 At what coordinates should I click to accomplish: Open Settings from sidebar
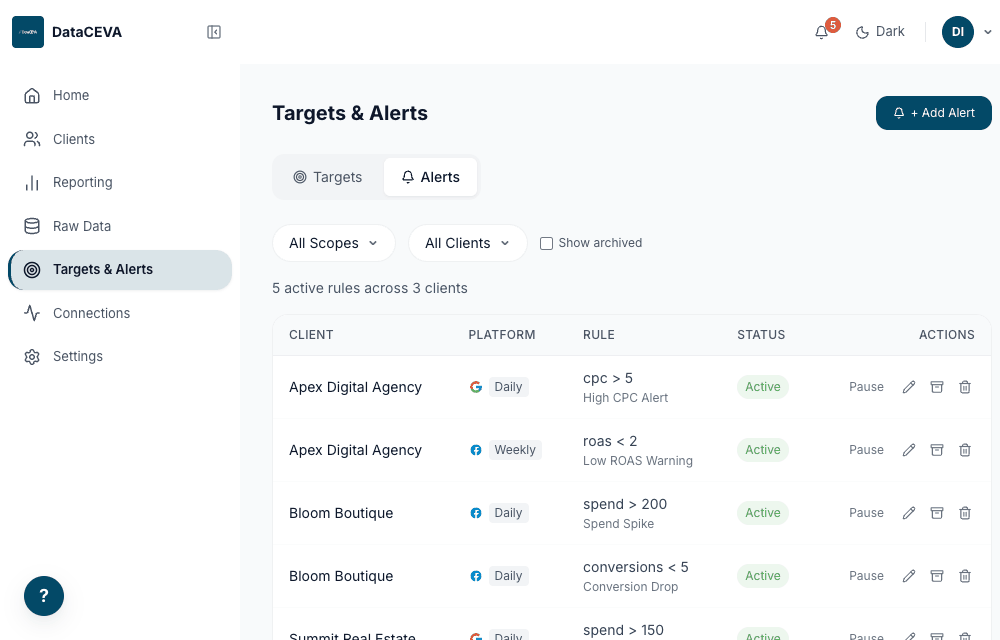(120, 356)
